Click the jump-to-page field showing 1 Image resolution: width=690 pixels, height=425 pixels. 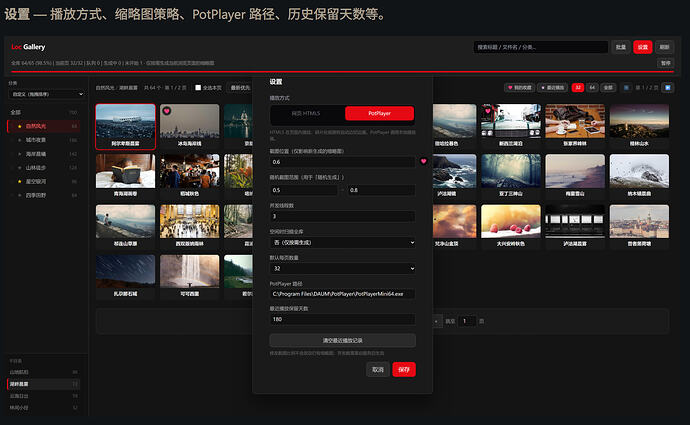coord(467,321)
